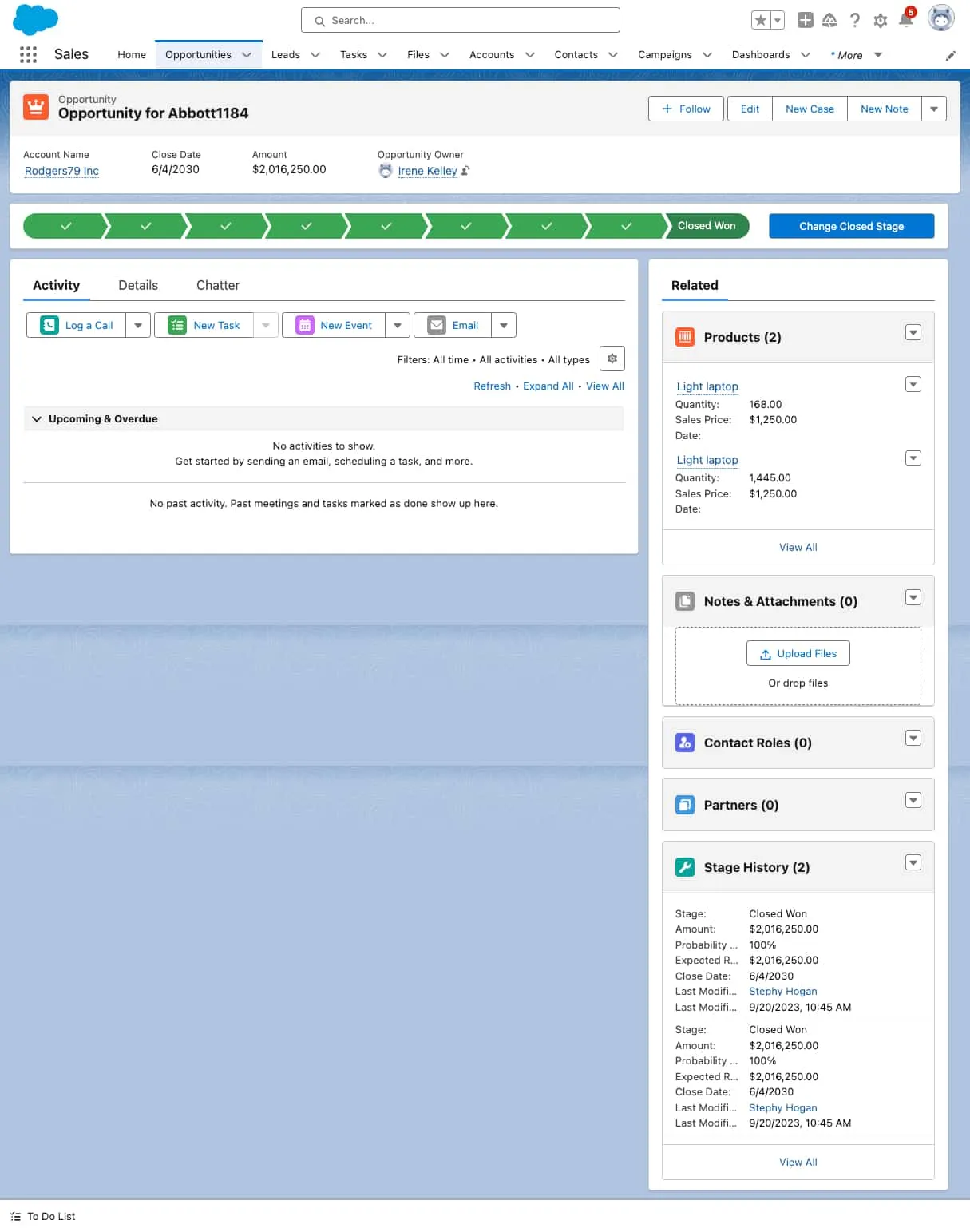Open the Campaigns navigation tab

pos(665,55)
